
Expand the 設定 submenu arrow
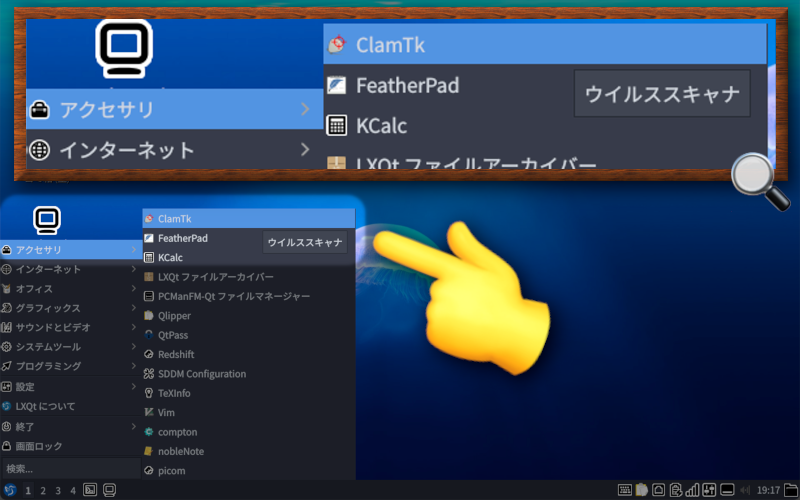134,386
